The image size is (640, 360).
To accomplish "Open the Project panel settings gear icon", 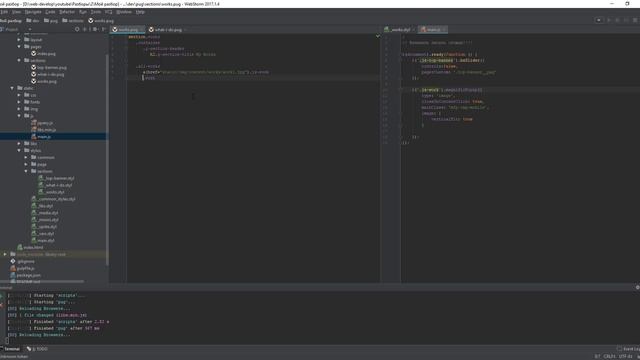I will pyautogui.click(x=95, y=29).
